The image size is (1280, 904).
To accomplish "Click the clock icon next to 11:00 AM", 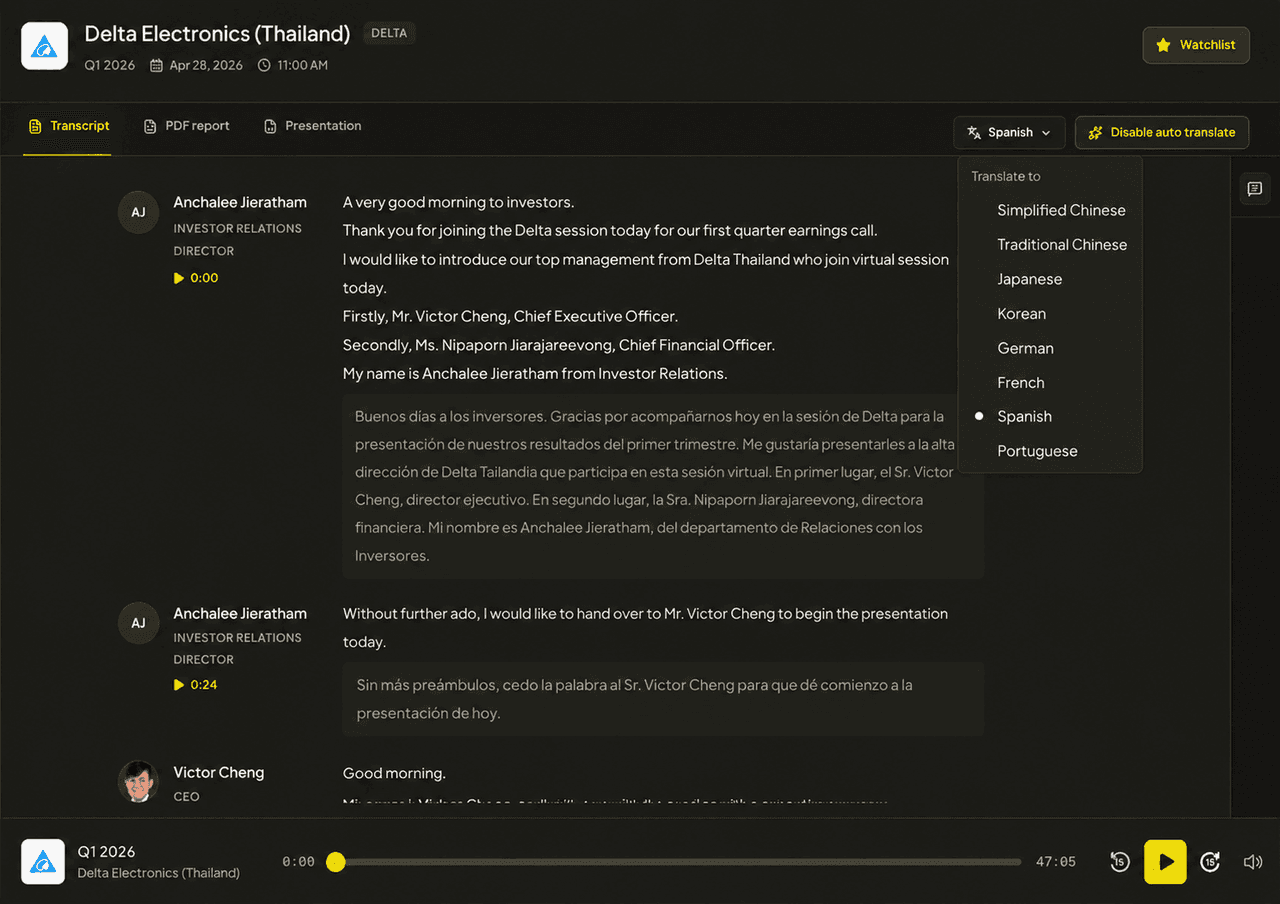I will coord(264,66).
